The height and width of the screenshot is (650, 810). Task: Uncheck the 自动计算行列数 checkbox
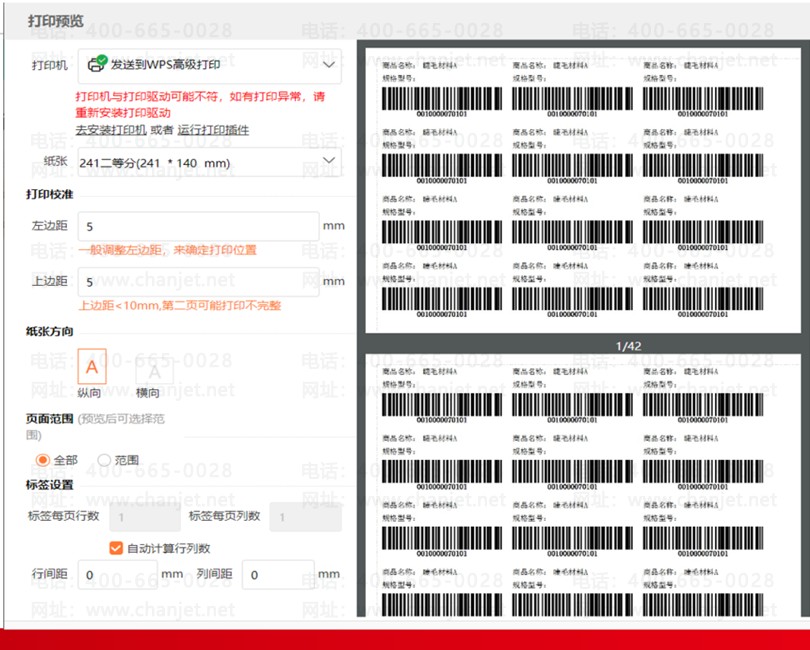(x=116, y=548)
